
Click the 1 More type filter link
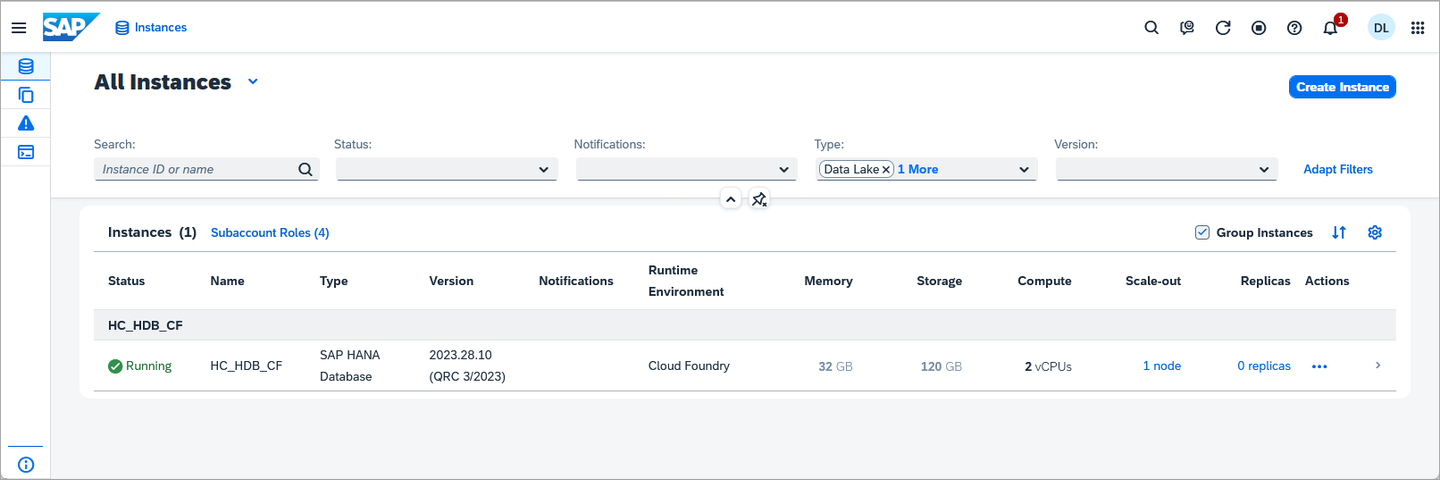click(917, 170)
